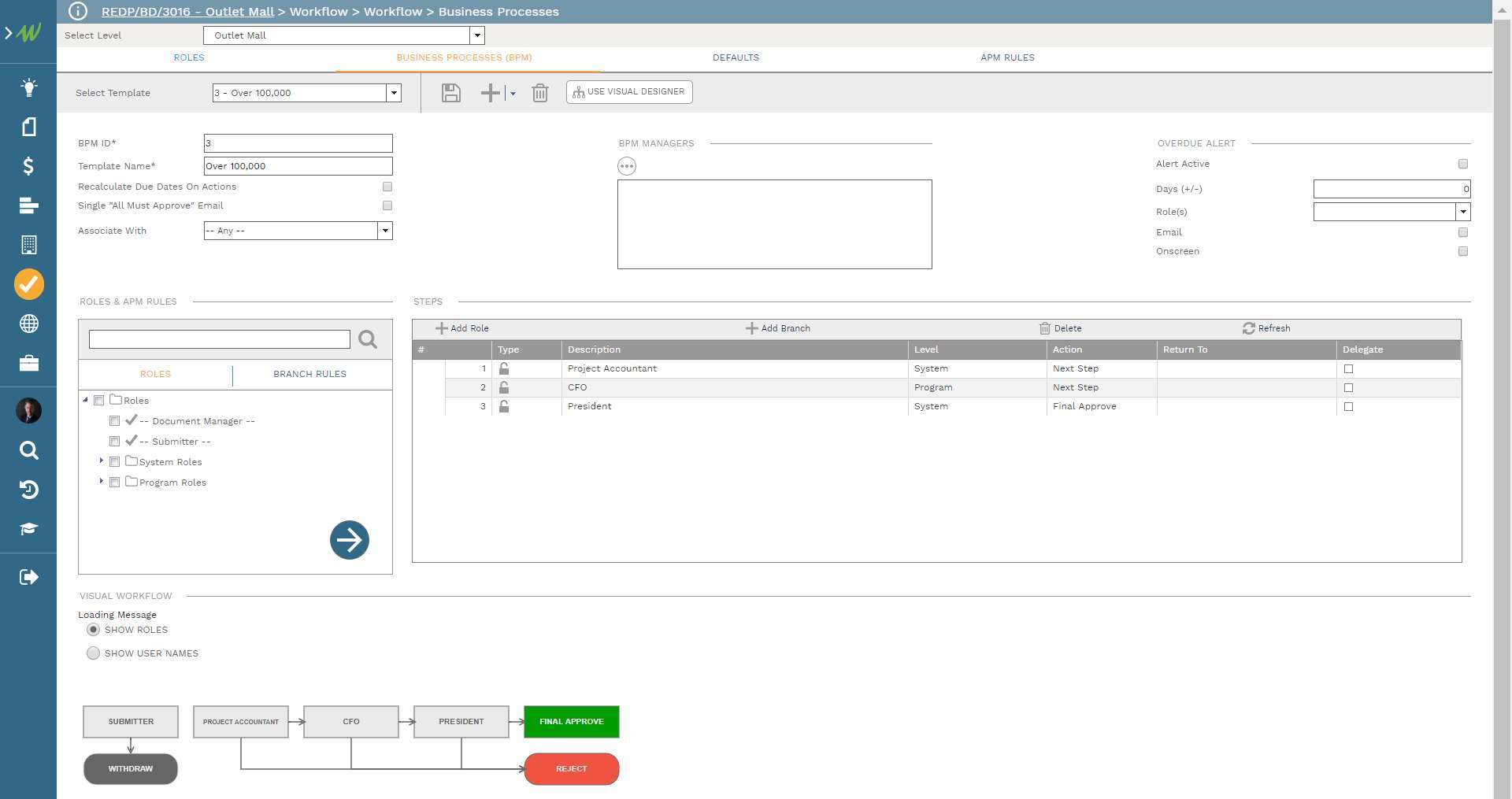
Task: Check the Onscreen alert box
Action: click(1463, 251)
